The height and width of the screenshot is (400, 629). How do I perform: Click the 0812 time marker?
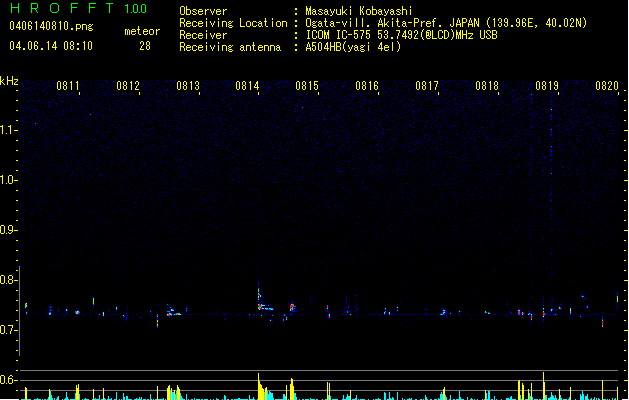pyautogui.click(x=128, y=86)
